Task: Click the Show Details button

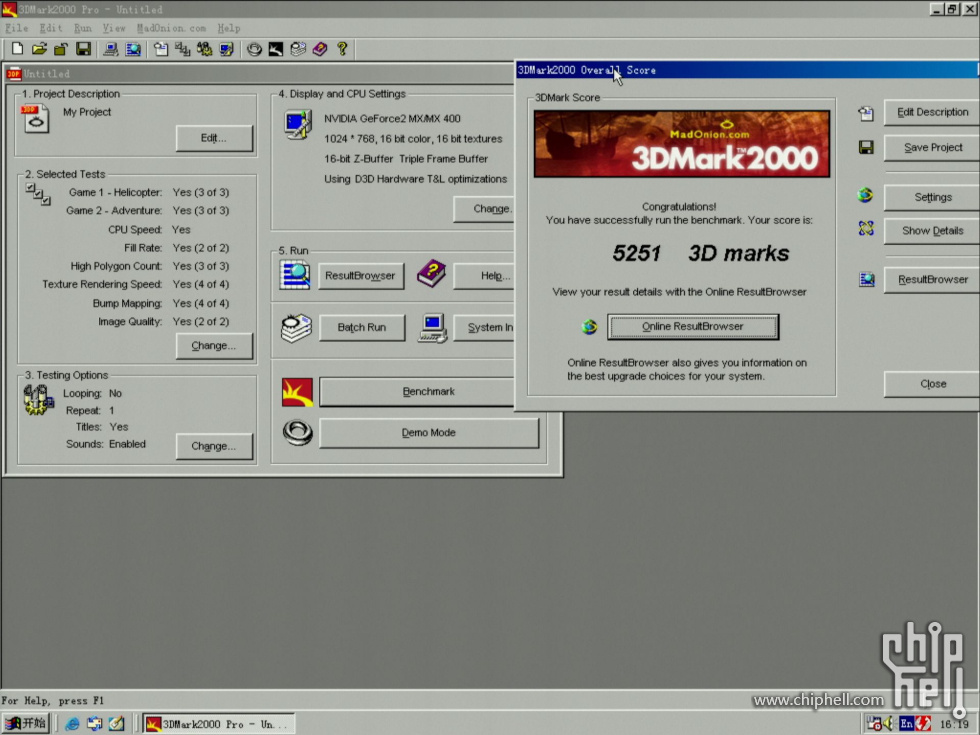Action: (x=931, y=231)
